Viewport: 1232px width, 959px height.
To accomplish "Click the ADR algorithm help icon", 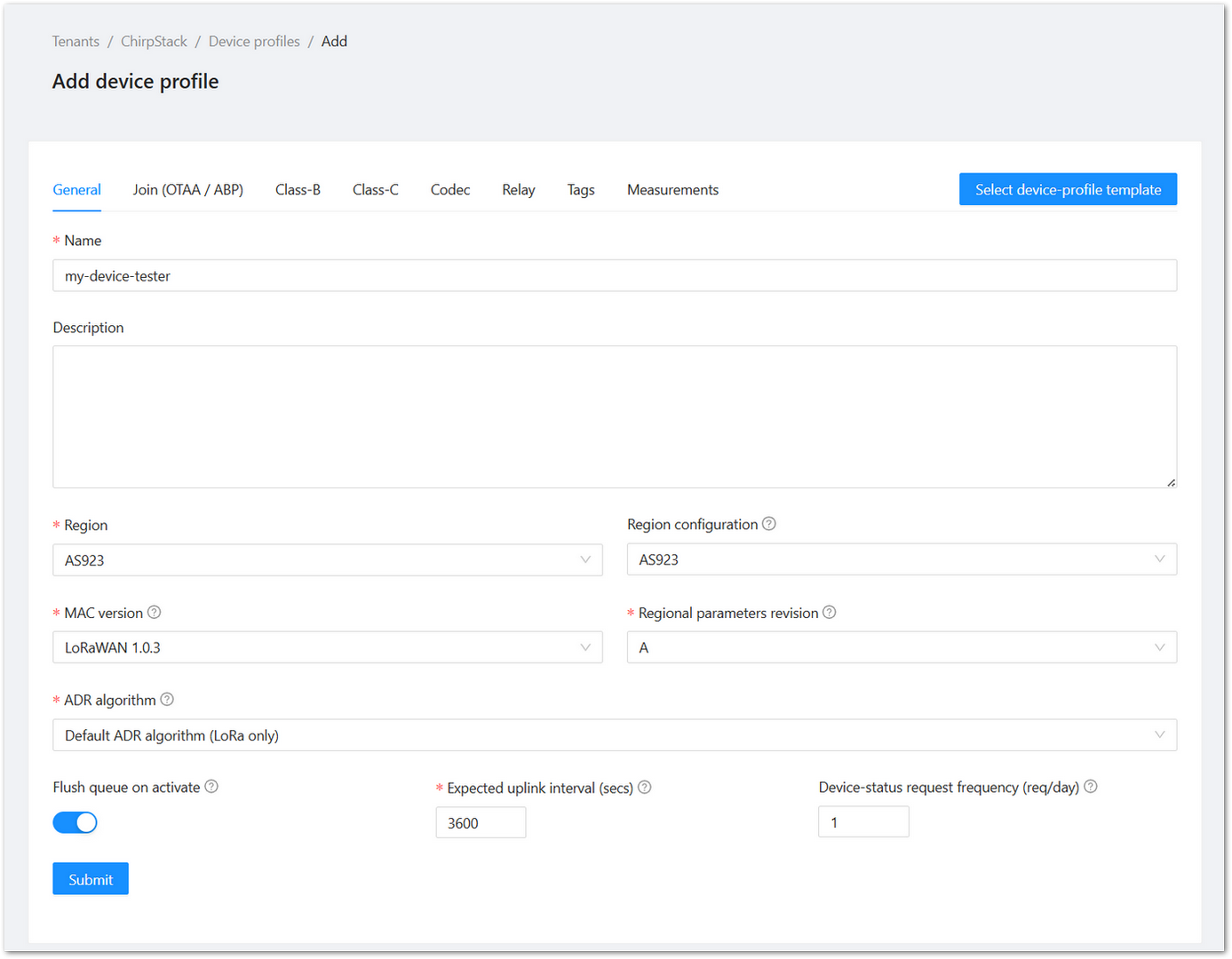I will [x=167, y=699].
